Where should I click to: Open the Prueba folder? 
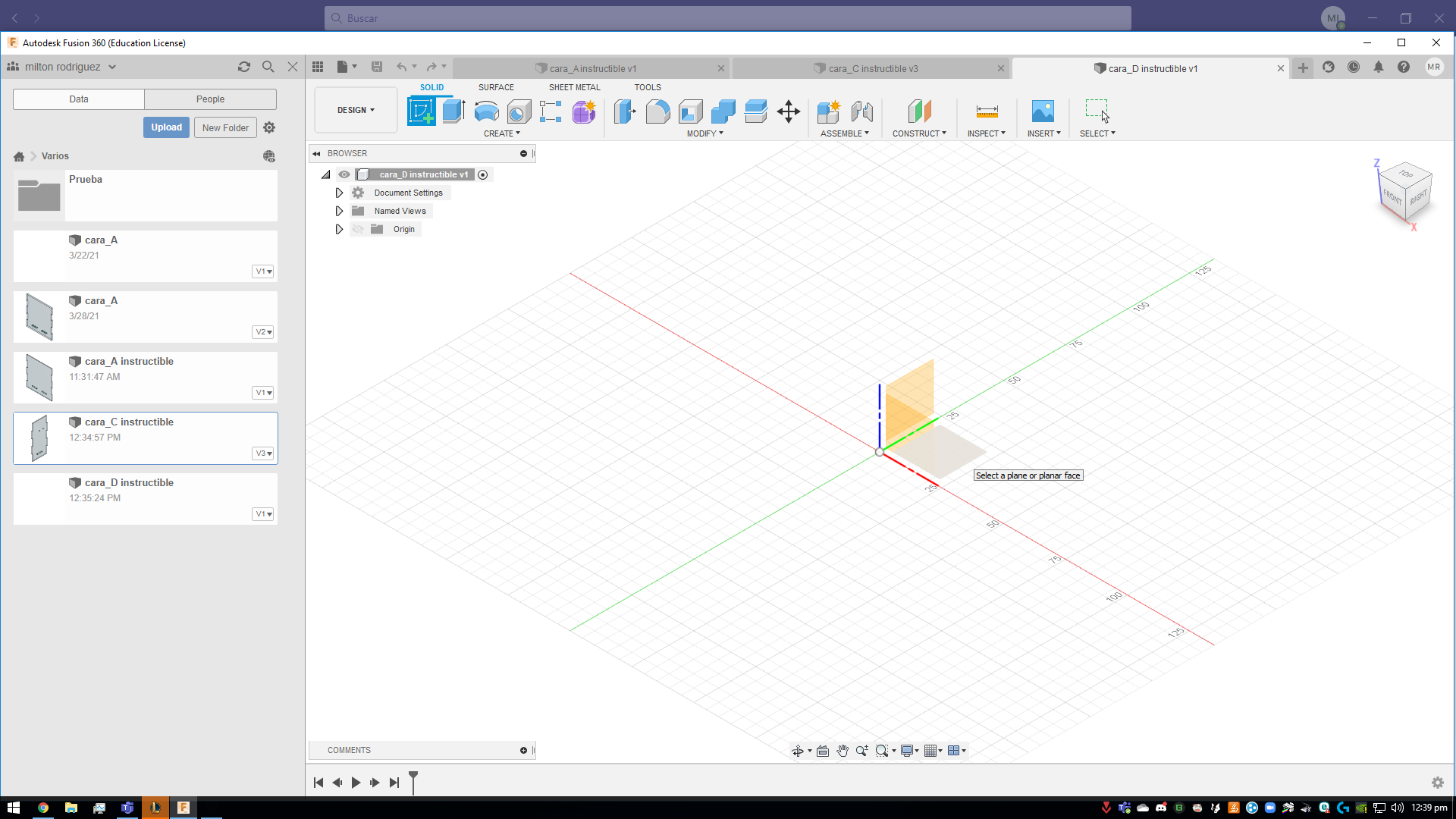click(x=145, y=196)
